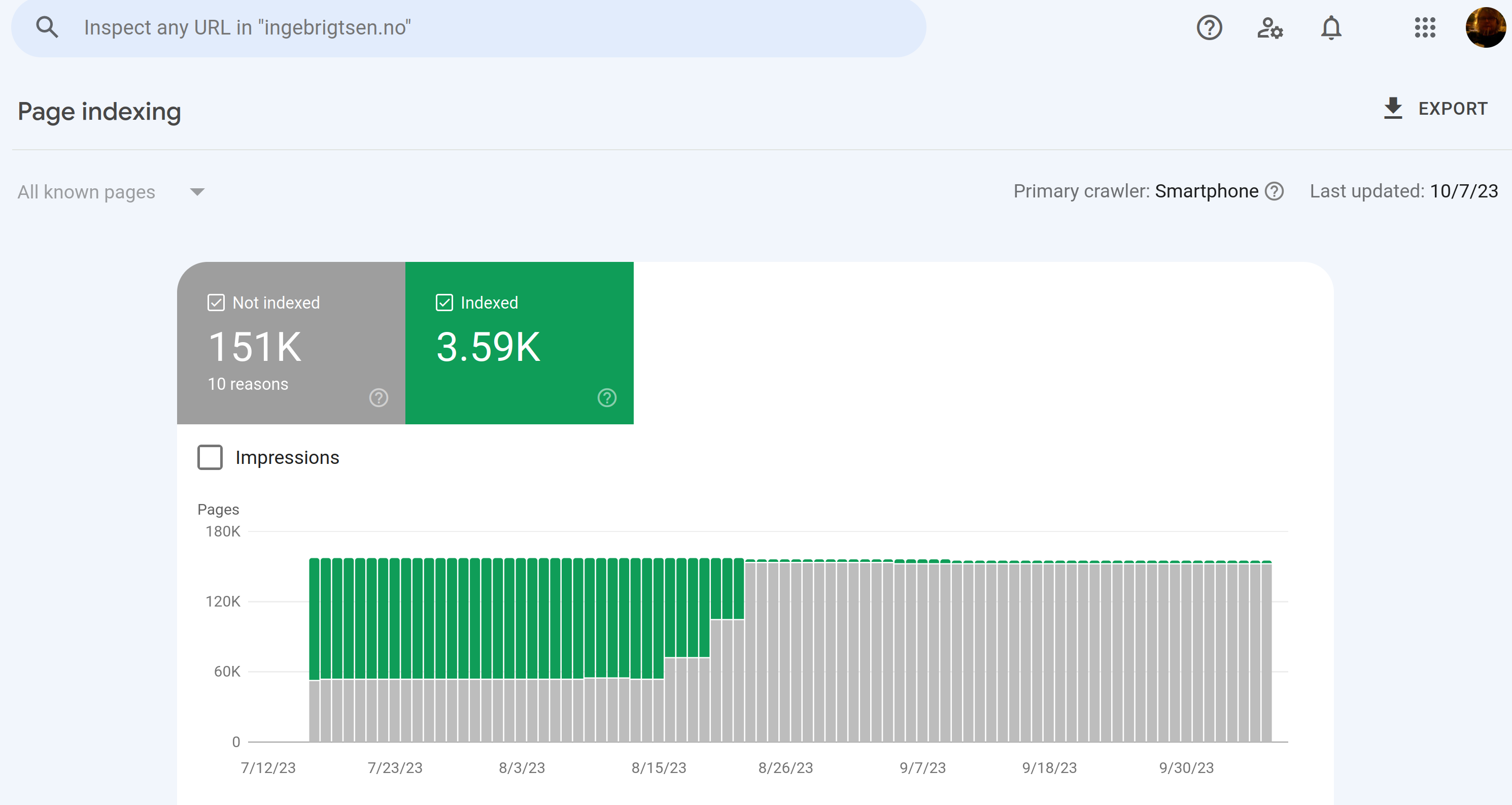Screen dimensions: 1512x805
Task: Open the Help icon in top bar
Action: [x=1209, y=27]
